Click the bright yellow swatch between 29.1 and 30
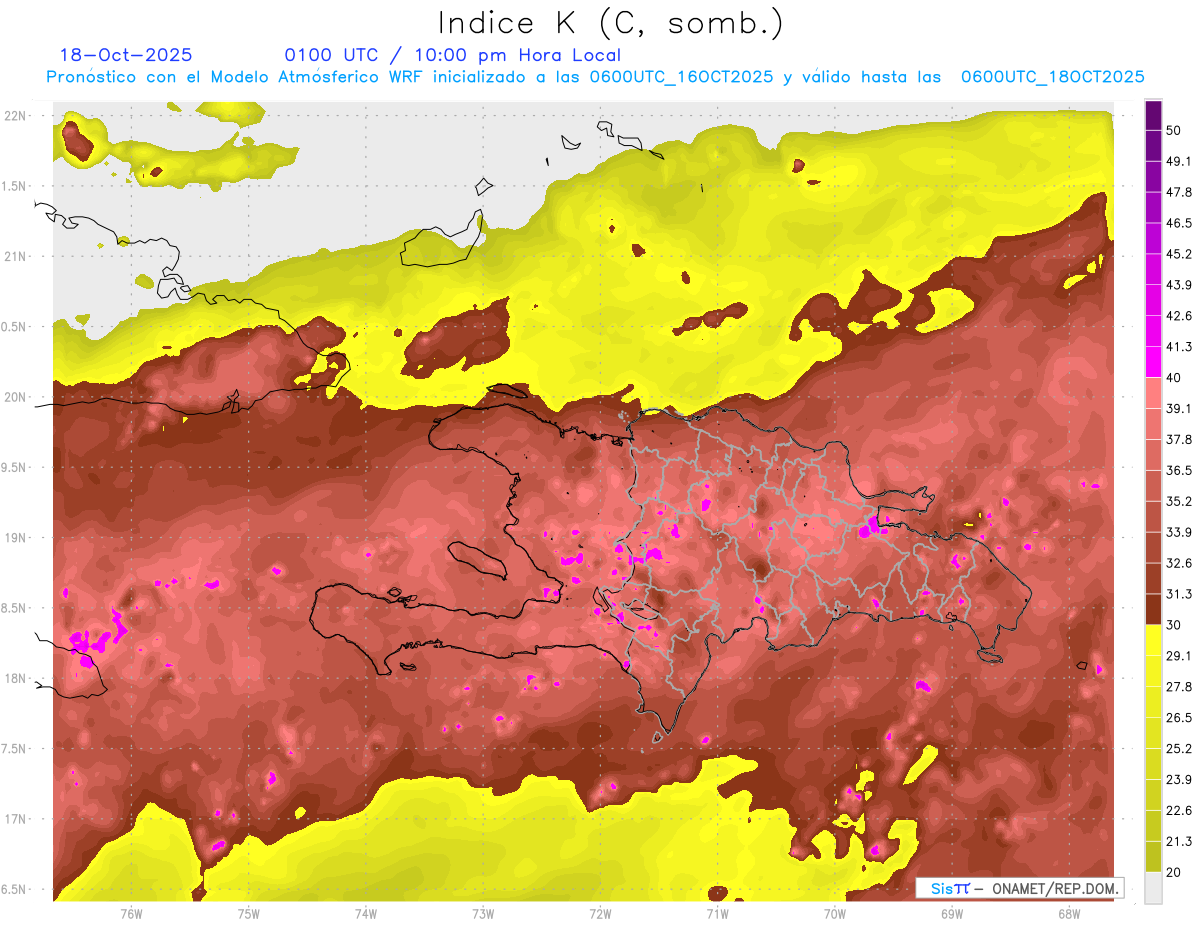This screenshot has width=1200, height=927. click(x=1153, y=640)
